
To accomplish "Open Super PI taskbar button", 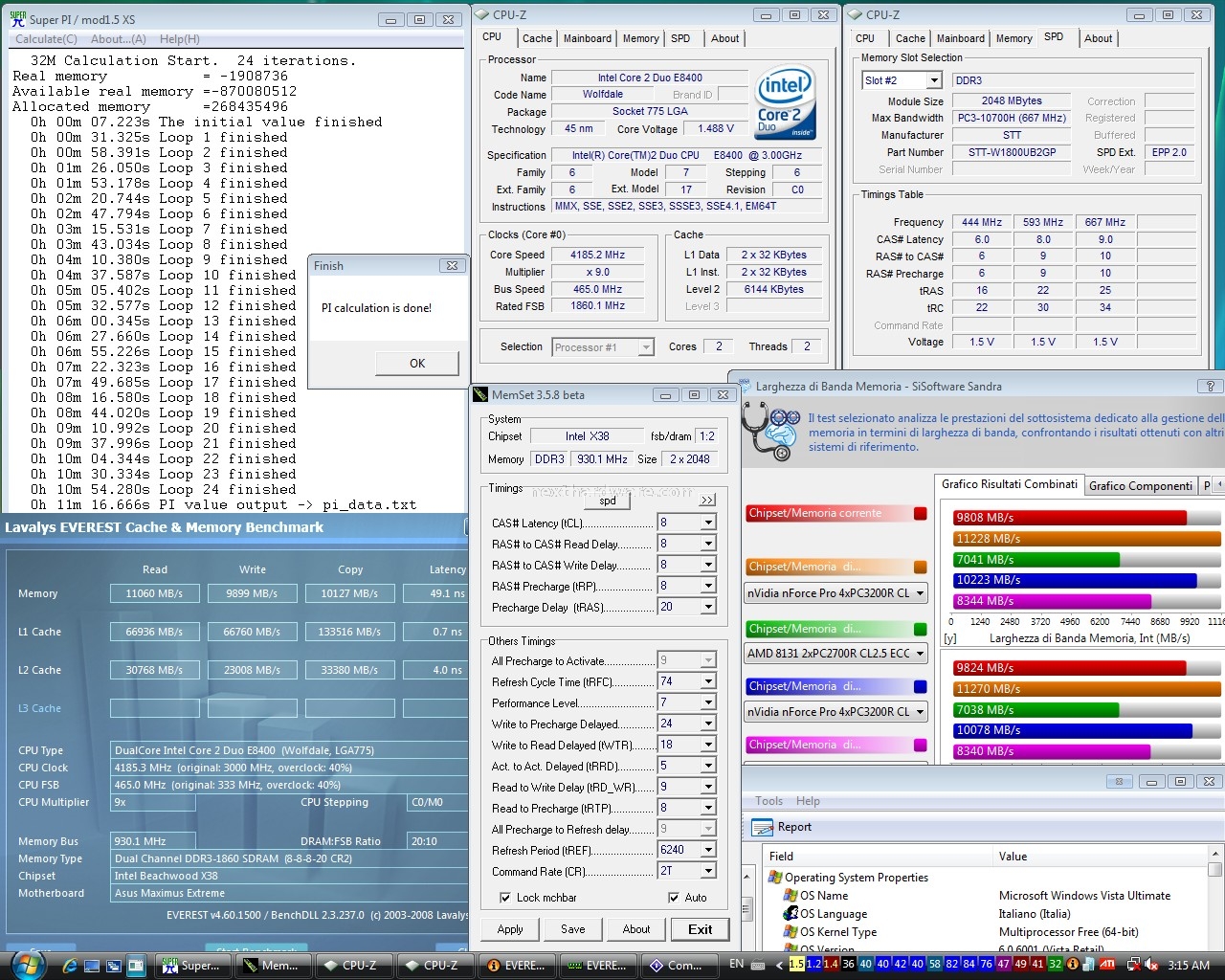I will pyautogui.click(x=192, y=966).
